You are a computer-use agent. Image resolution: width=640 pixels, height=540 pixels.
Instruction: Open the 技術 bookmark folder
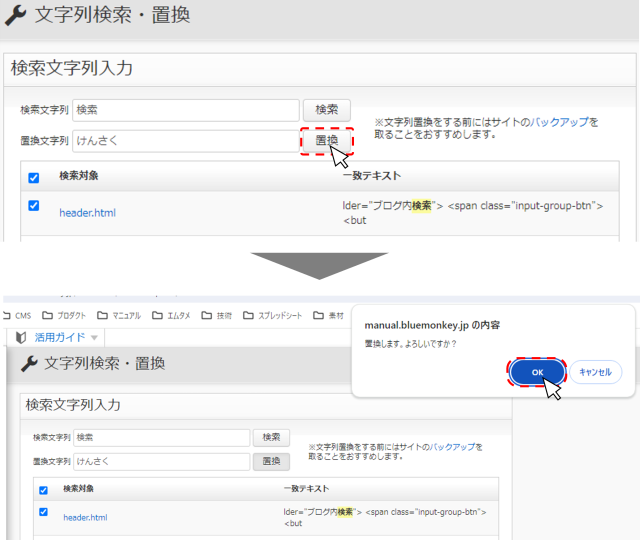click(217, 316)
